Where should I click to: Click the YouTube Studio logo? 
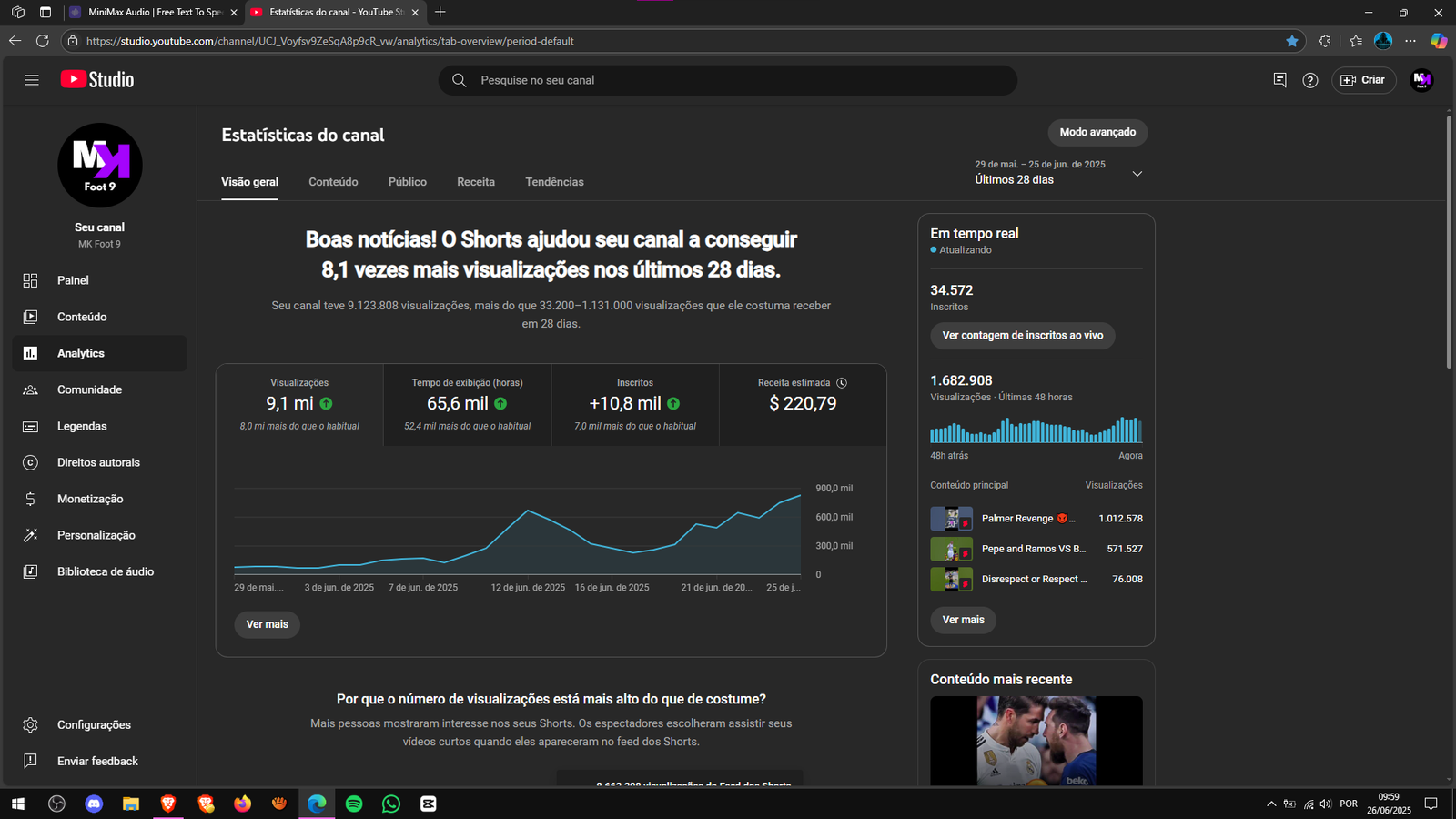97,80
